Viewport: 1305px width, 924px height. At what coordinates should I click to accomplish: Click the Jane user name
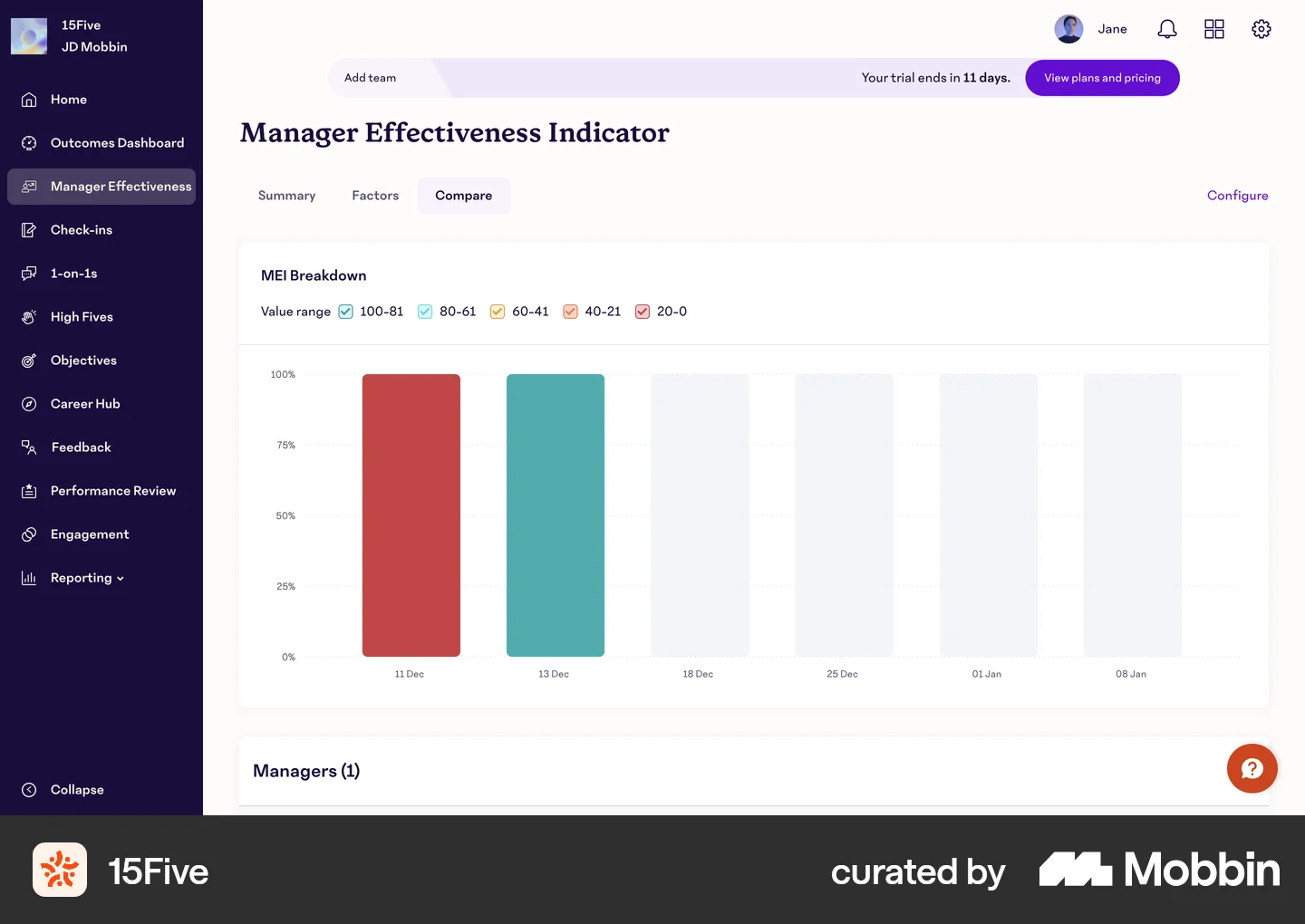1112,29
